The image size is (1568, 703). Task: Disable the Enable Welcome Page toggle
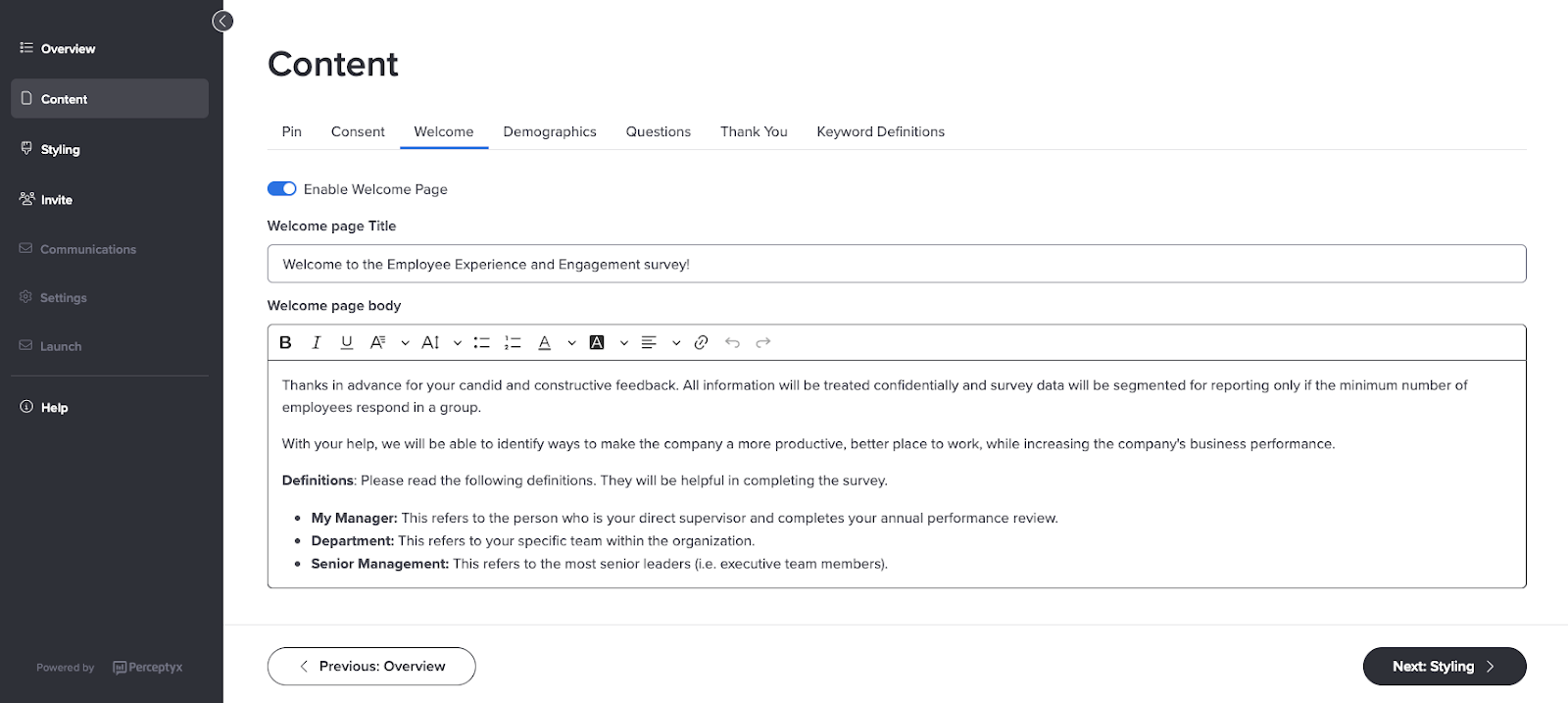[282, 188]
